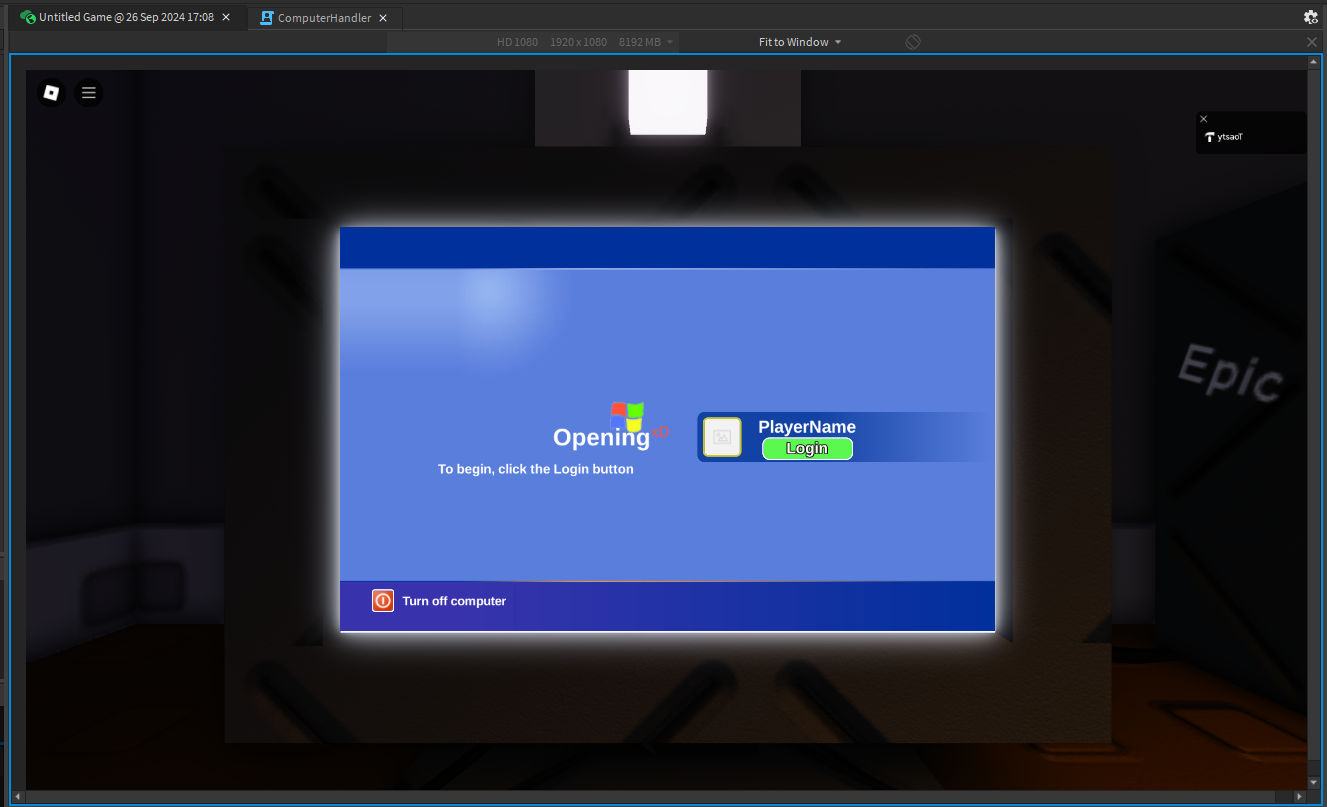Click the viewport scroll down arrow
Viewport: 1327px width, 807px height.
(1314, 782)
